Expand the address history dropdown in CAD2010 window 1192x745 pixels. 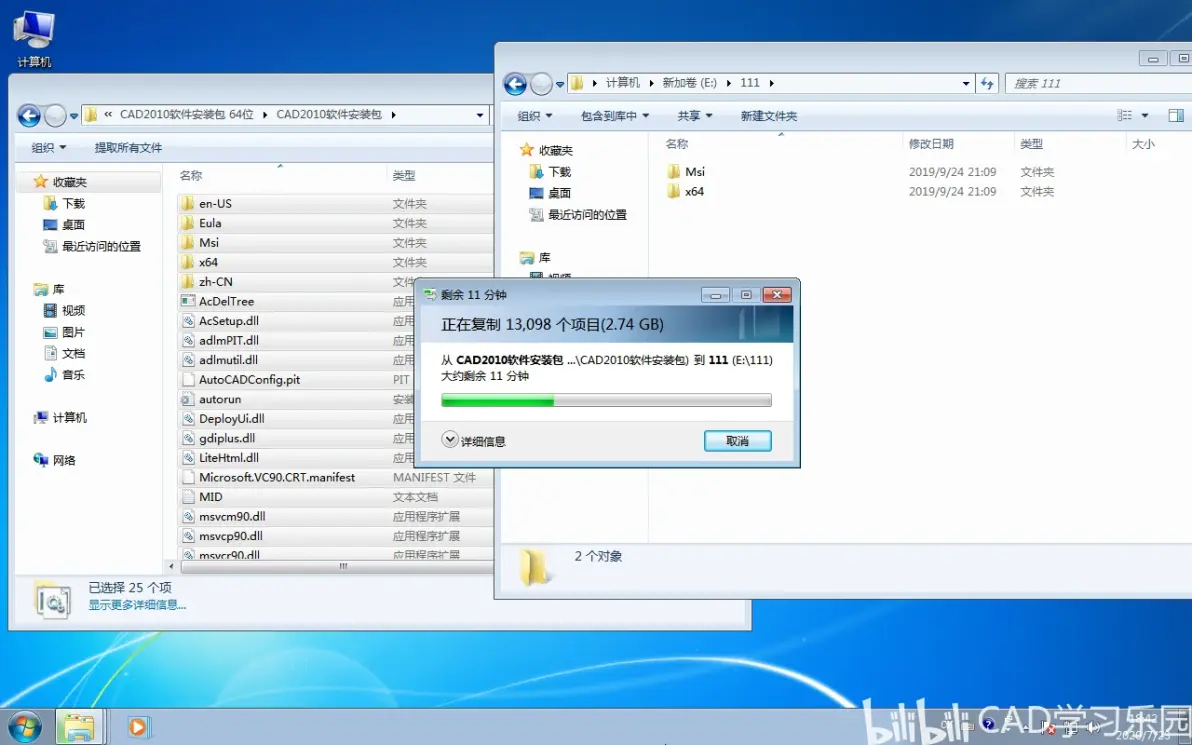480,116
